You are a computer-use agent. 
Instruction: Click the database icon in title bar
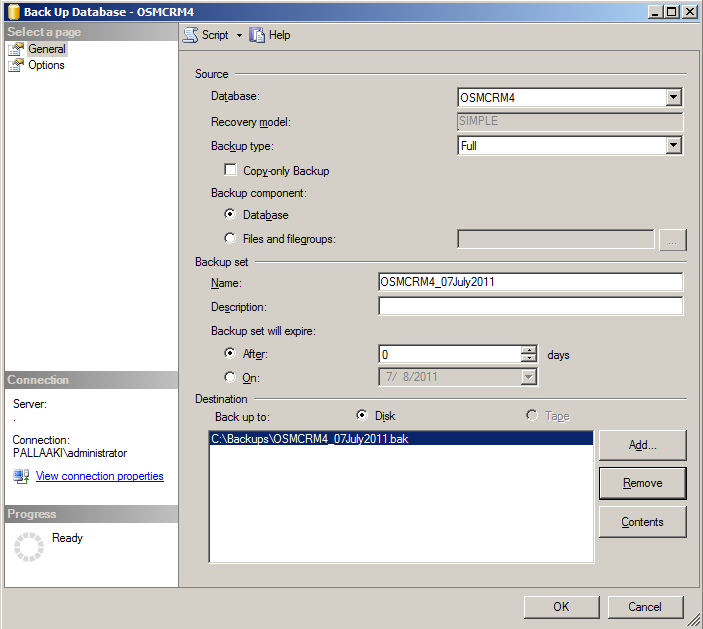coord(13,11)
